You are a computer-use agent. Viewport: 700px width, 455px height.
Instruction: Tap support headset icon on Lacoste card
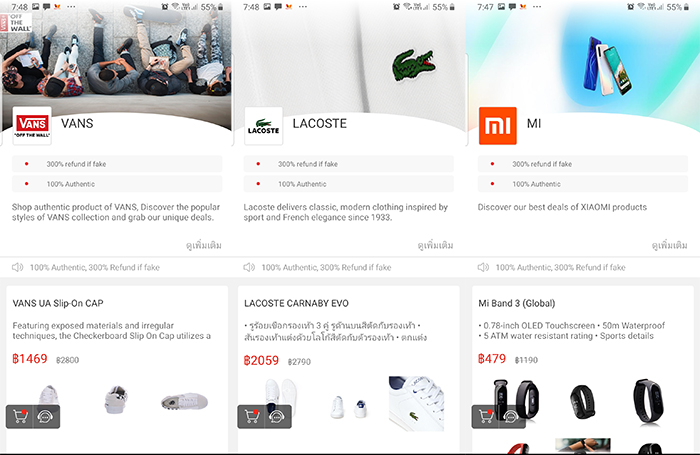pos(277,417)
